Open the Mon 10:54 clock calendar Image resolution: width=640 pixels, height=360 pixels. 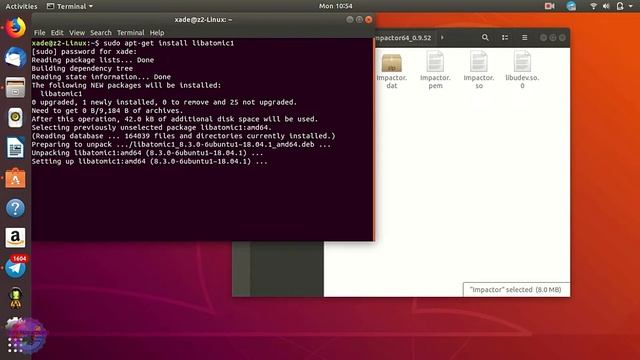336,6
